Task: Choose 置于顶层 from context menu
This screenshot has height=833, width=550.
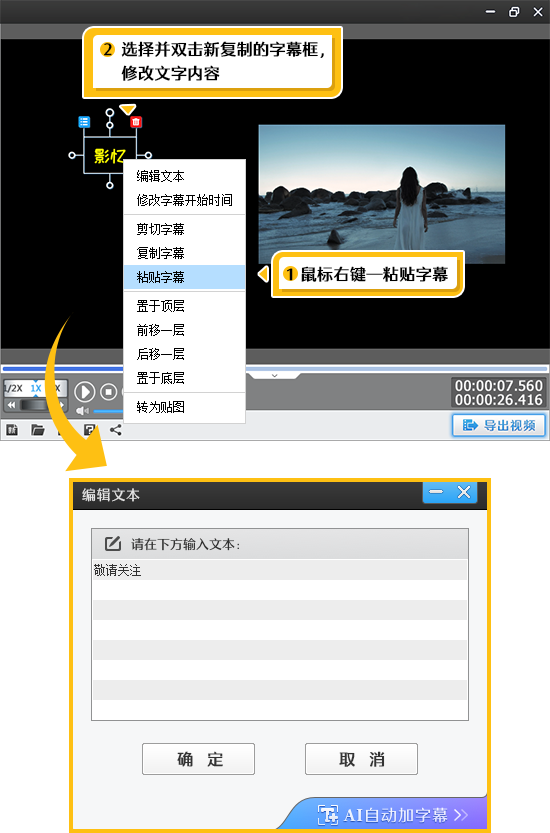Action: (x=184, y=306)
